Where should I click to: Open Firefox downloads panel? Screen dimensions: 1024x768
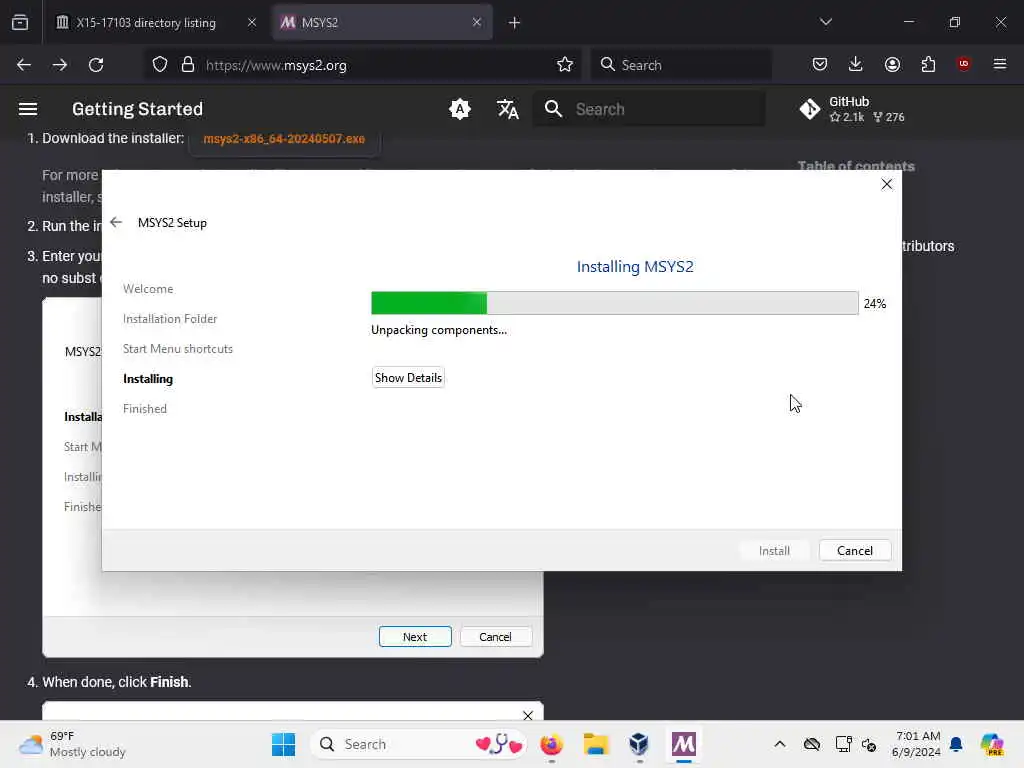coord(856,64)
